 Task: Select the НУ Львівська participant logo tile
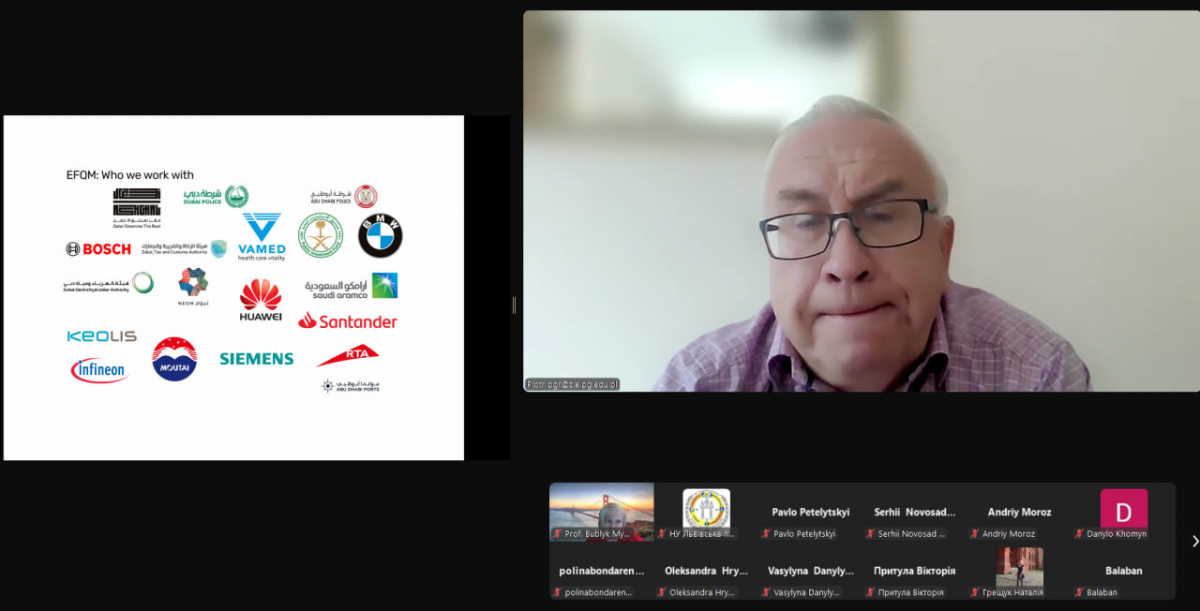(706, 509)
